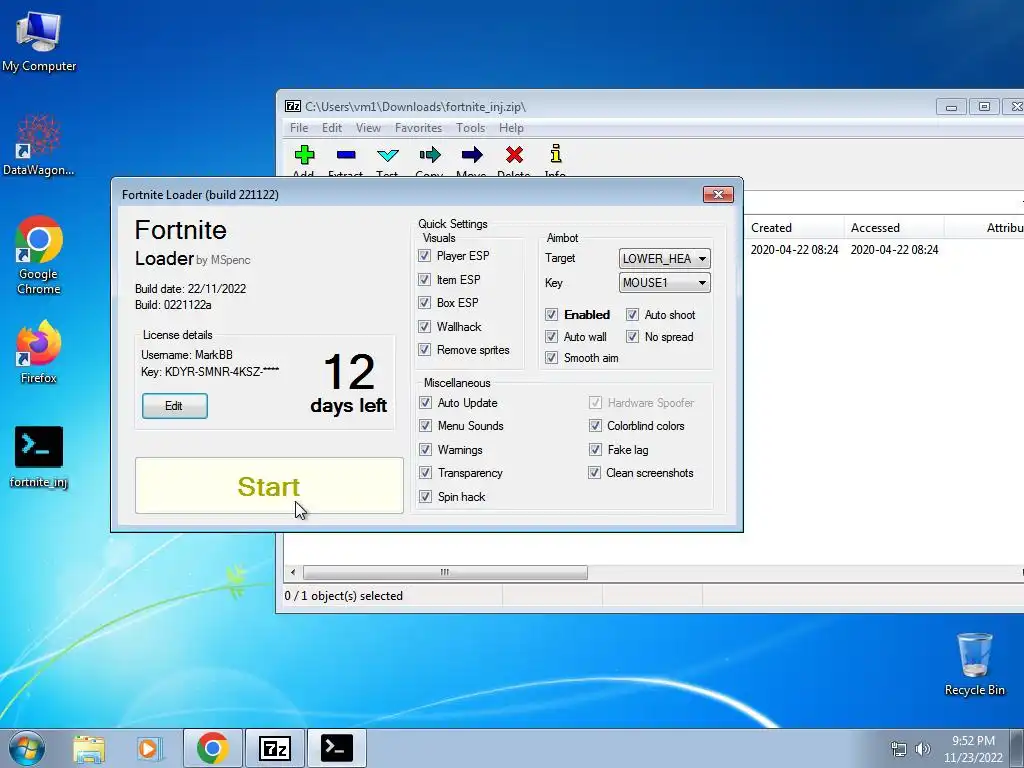Toggle the Smooth aim checkbox

pos(551,357)
